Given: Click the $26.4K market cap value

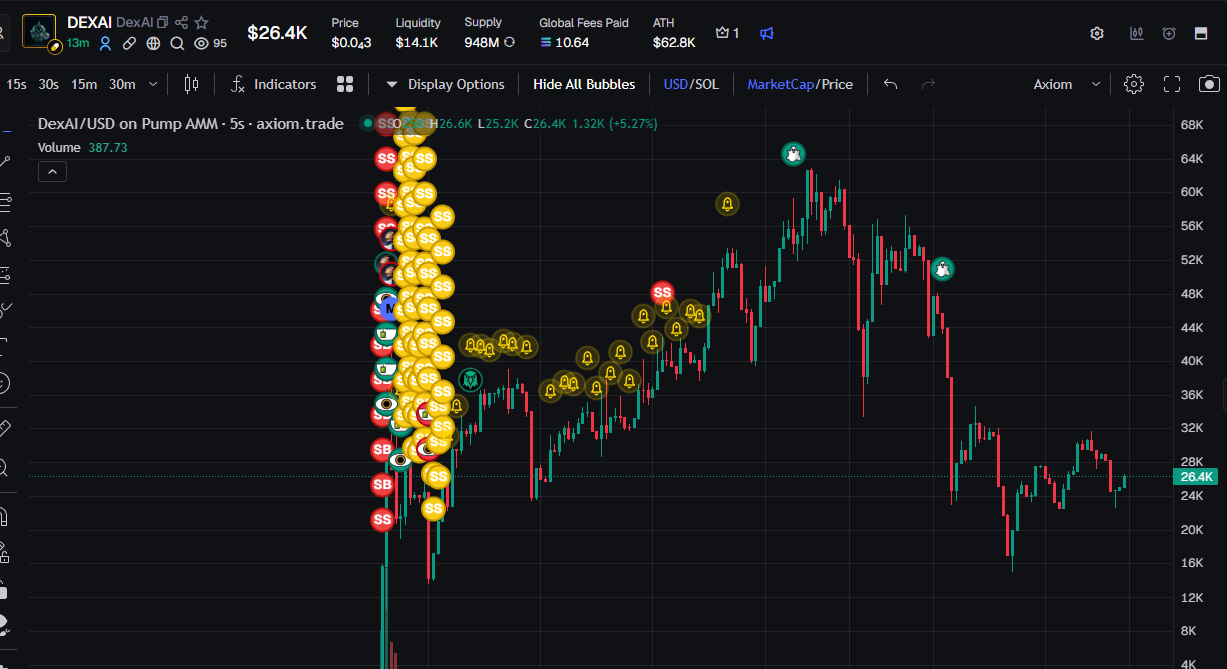Looking at the screenshot, I should tap(277, 33).
